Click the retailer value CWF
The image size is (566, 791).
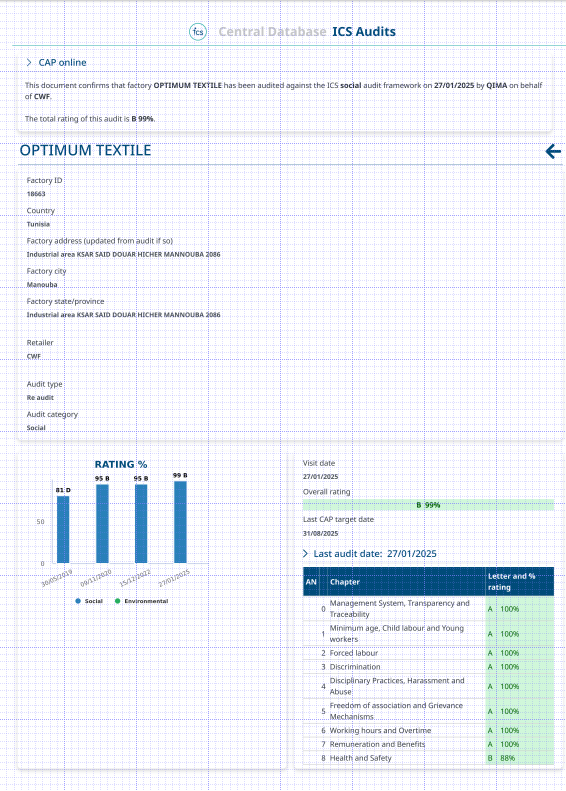click(x=34, y=356)
